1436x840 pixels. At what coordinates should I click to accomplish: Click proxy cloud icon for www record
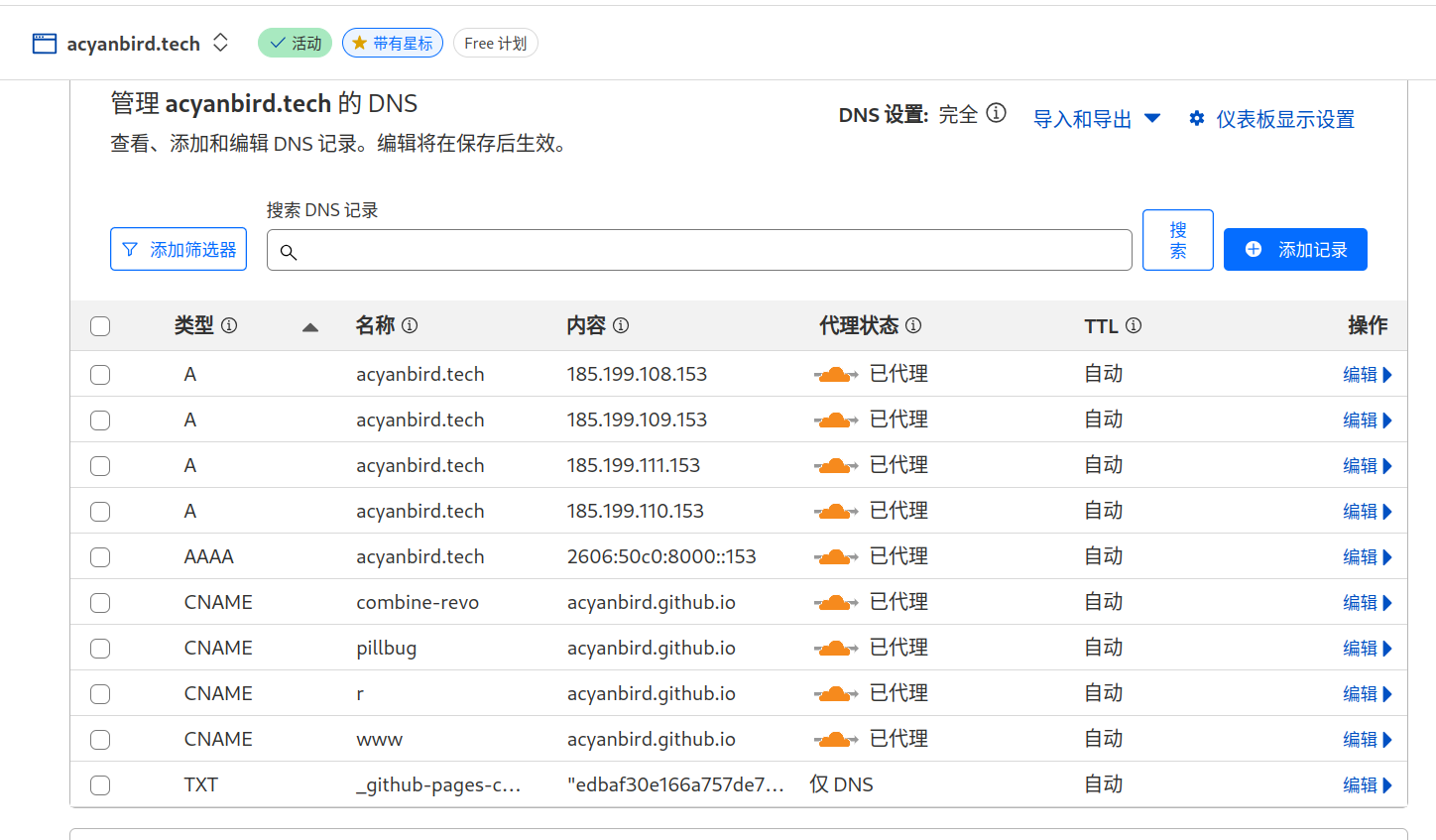(x=836, y=740)
